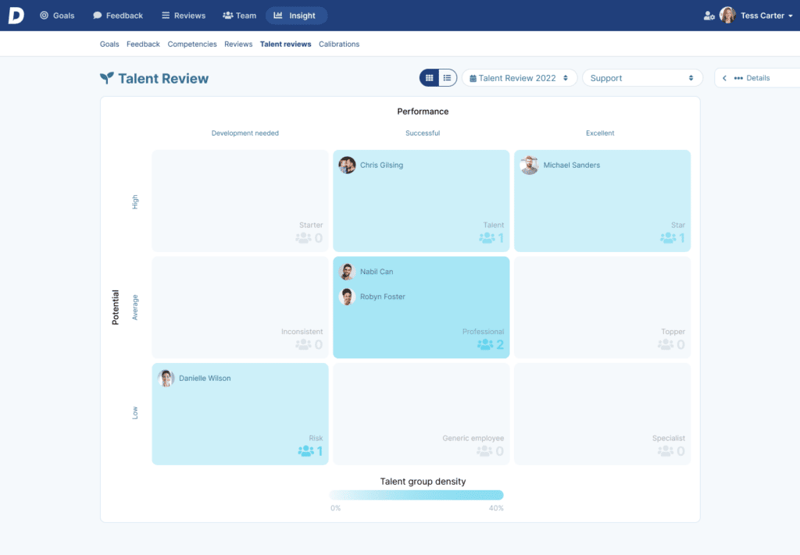
Task: Click Danielle Wilson's avatar in Risk box
Action: 166,378
